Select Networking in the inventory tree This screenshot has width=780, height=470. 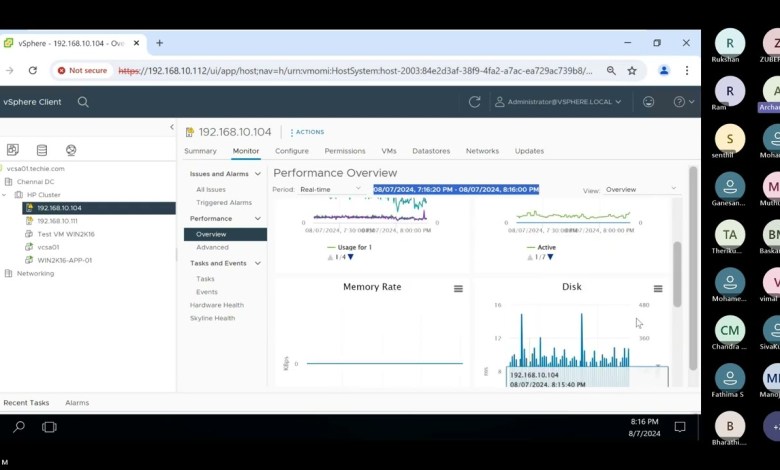coord(35,274)
